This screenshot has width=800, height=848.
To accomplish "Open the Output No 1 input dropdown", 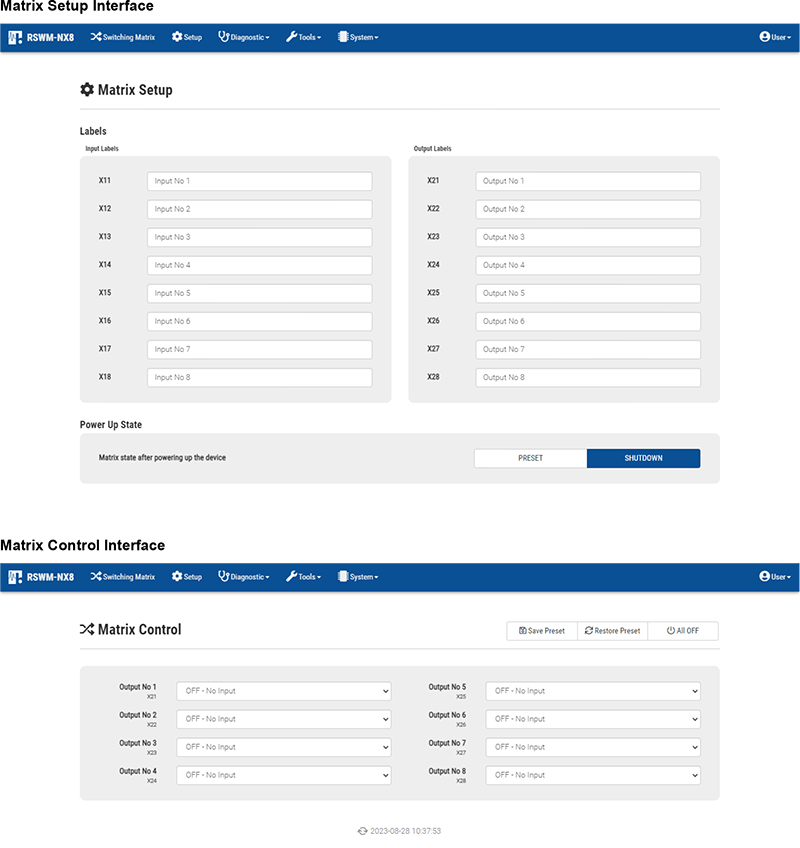I will (x=284, y=691).
